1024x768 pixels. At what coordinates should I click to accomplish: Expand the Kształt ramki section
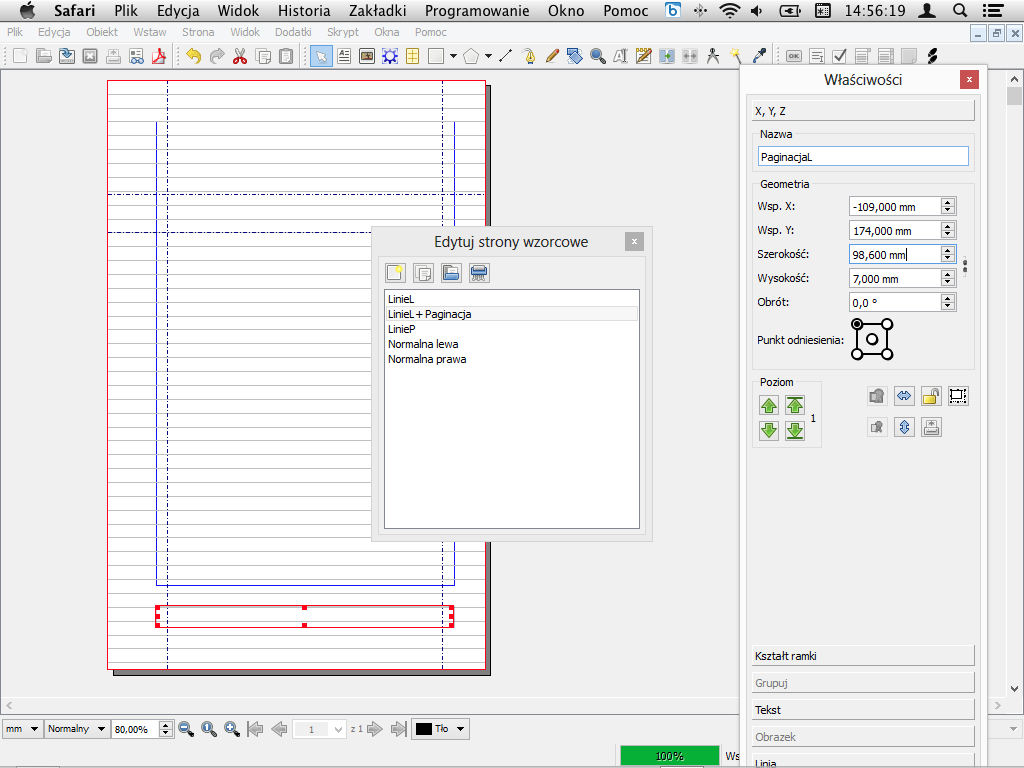(861, 656)
